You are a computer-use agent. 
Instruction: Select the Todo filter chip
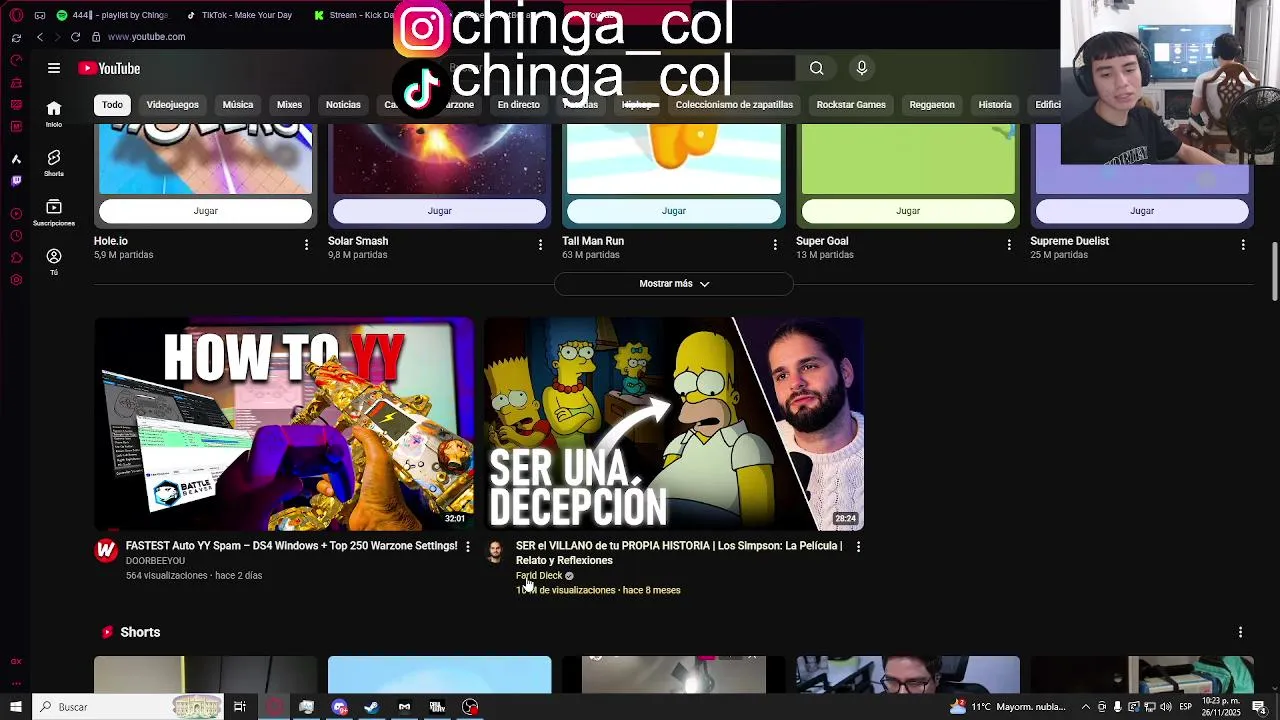(112, 105)
